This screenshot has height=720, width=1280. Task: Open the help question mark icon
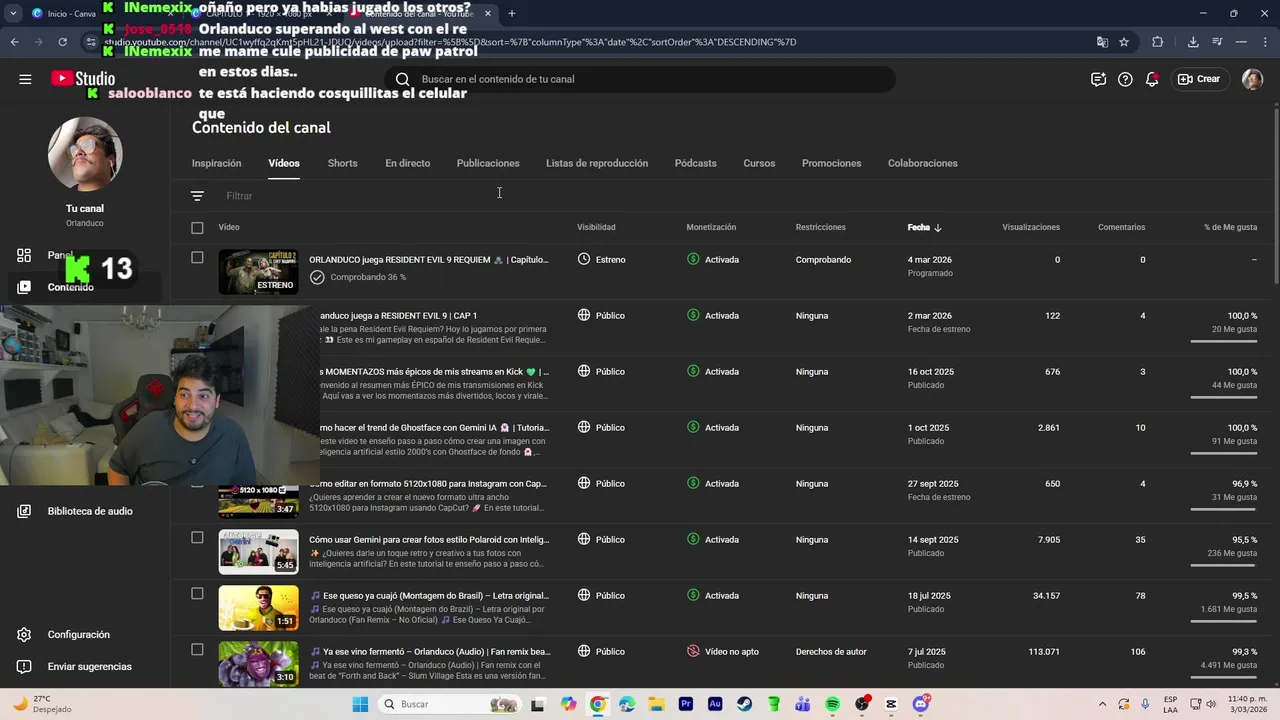pos(1125,79)
